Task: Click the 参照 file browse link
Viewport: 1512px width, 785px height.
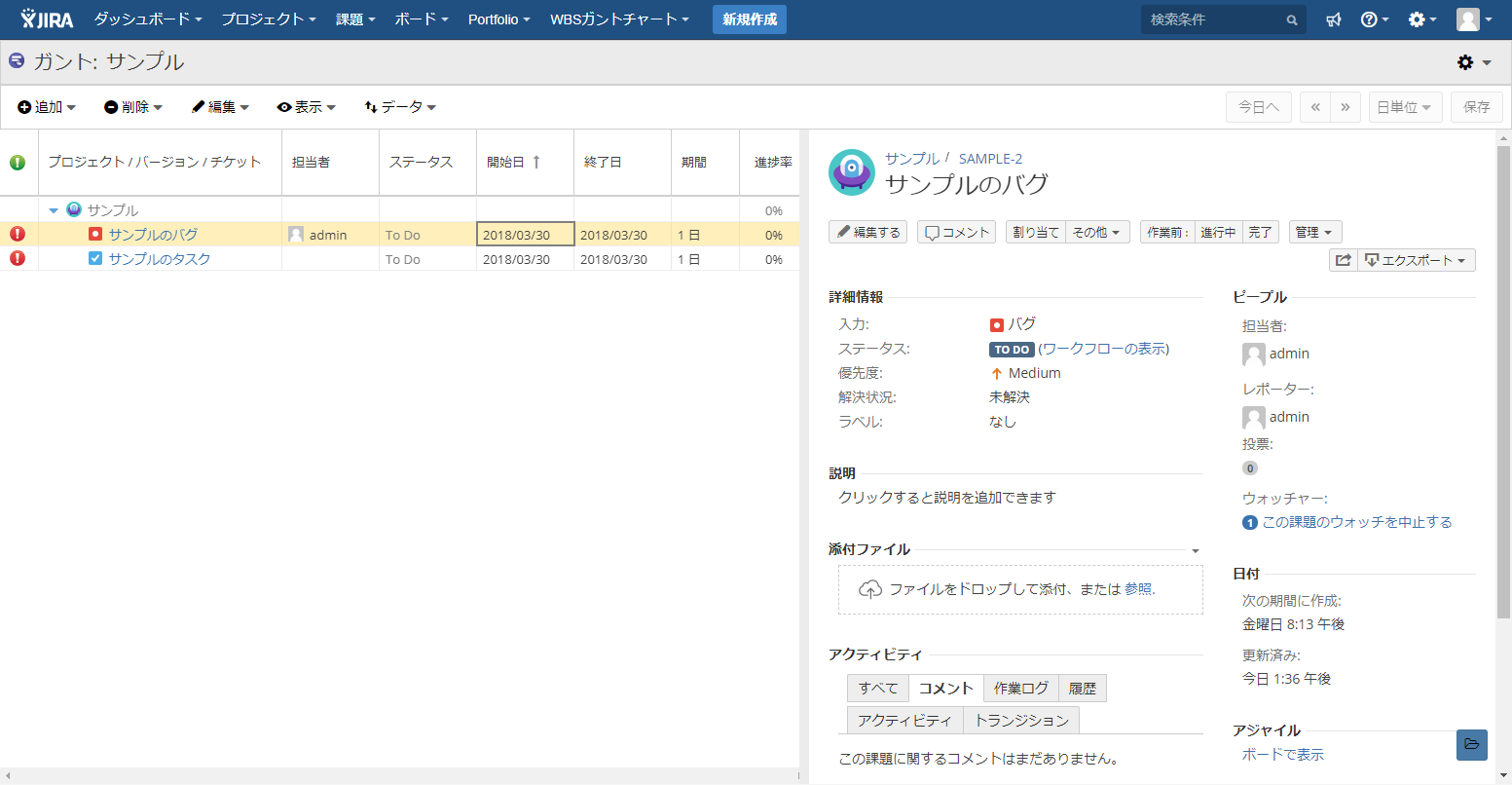Action: pyautogui.click(x=1138, y=588)
